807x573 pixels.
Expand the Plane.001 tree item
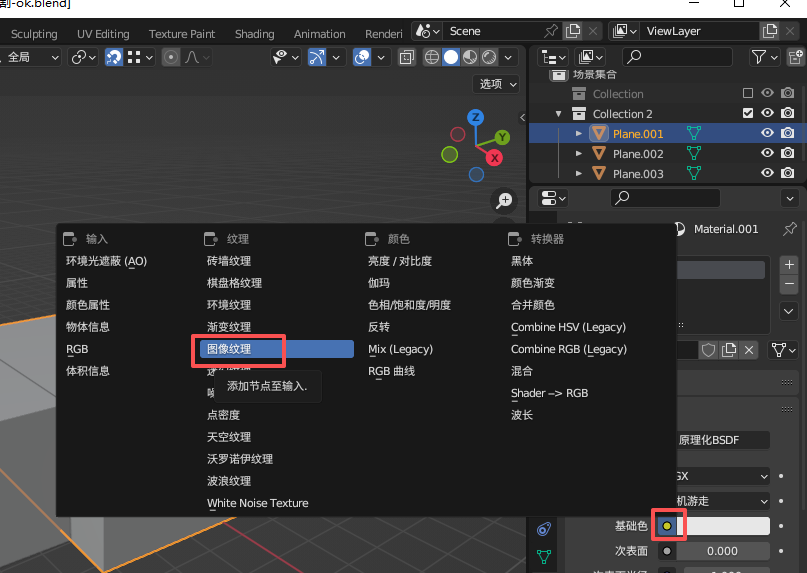(x=579, y=134)
